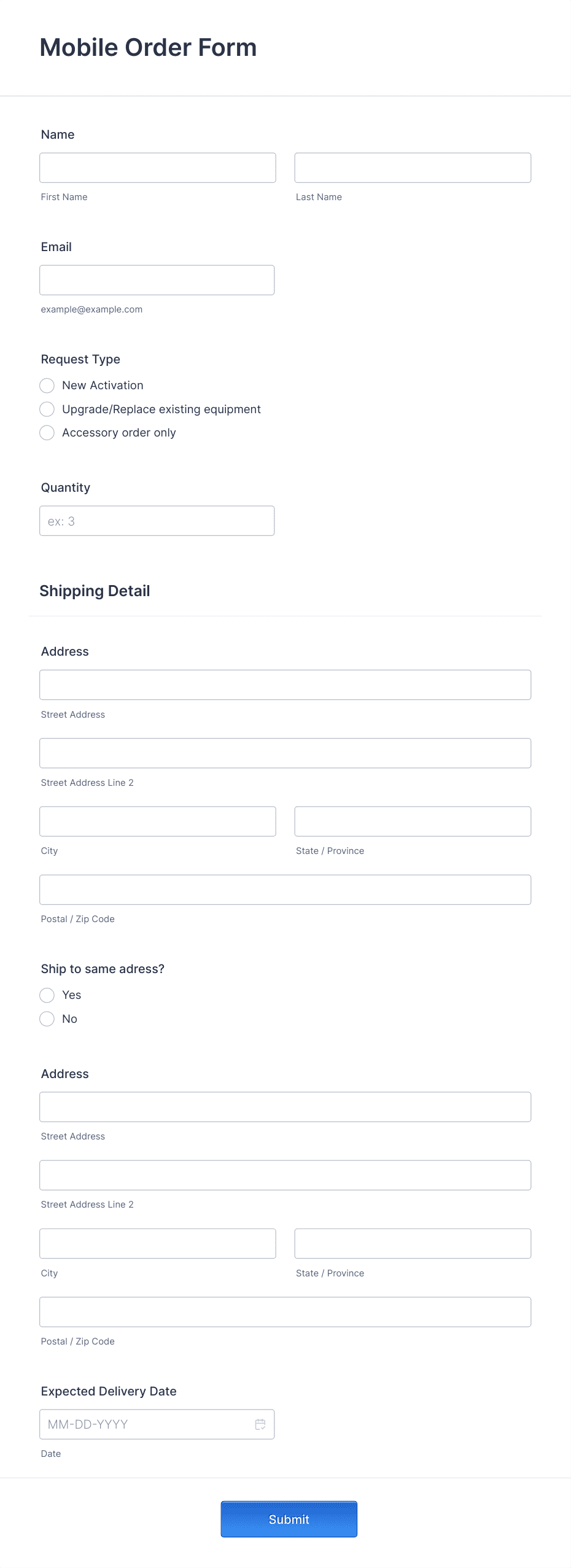
Task: Click the Submit button
Action: point(289,1519)
